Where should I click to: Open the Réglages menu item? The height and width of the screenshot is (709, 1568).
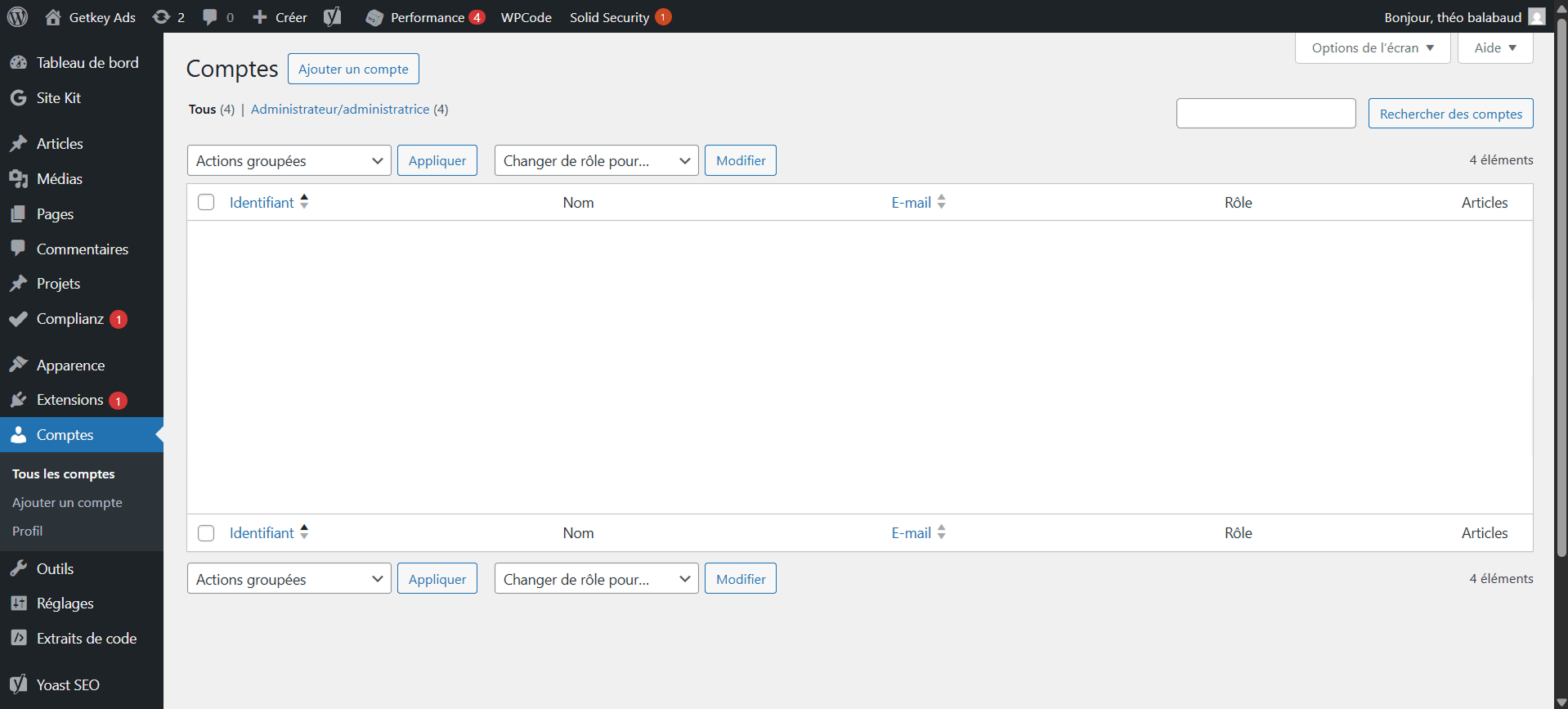click(x=82, y=604)
